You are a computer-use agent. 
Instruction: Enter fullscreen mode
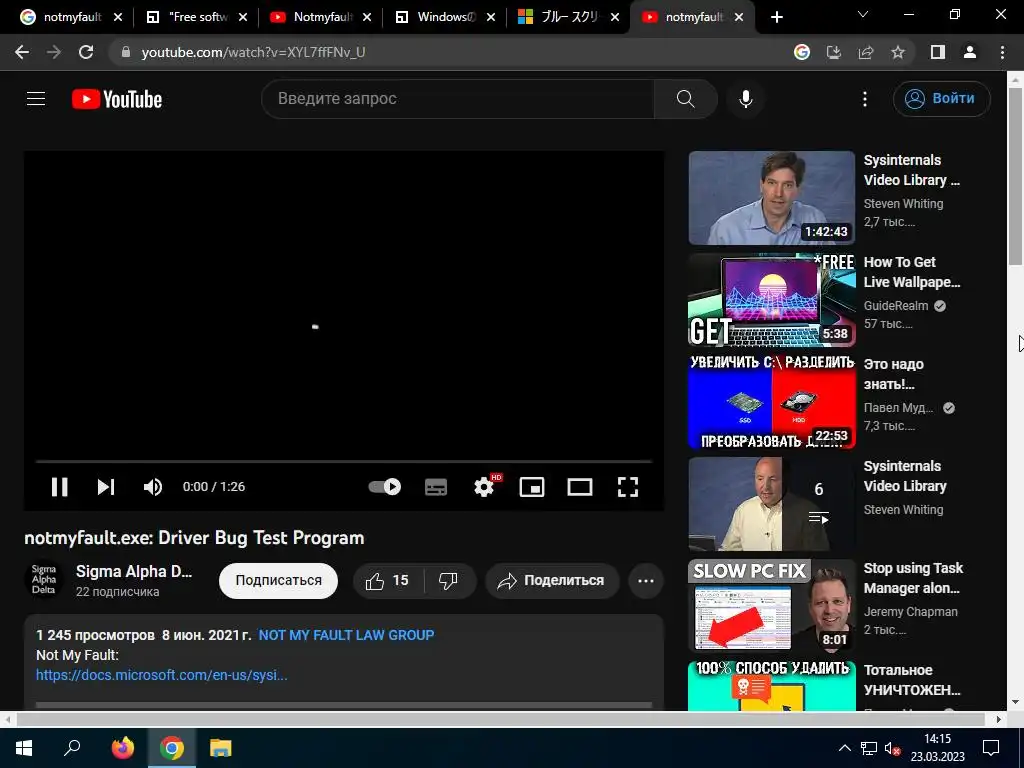[628, 487]
